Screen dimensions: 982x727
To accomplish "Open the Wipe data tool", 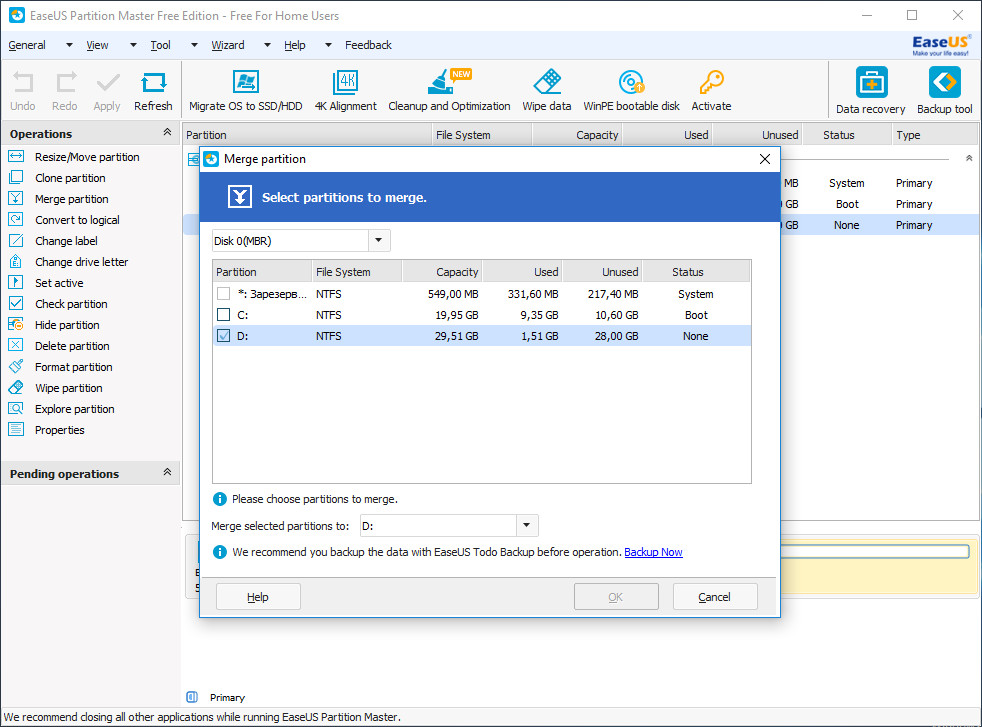I will tap(547, 91).
